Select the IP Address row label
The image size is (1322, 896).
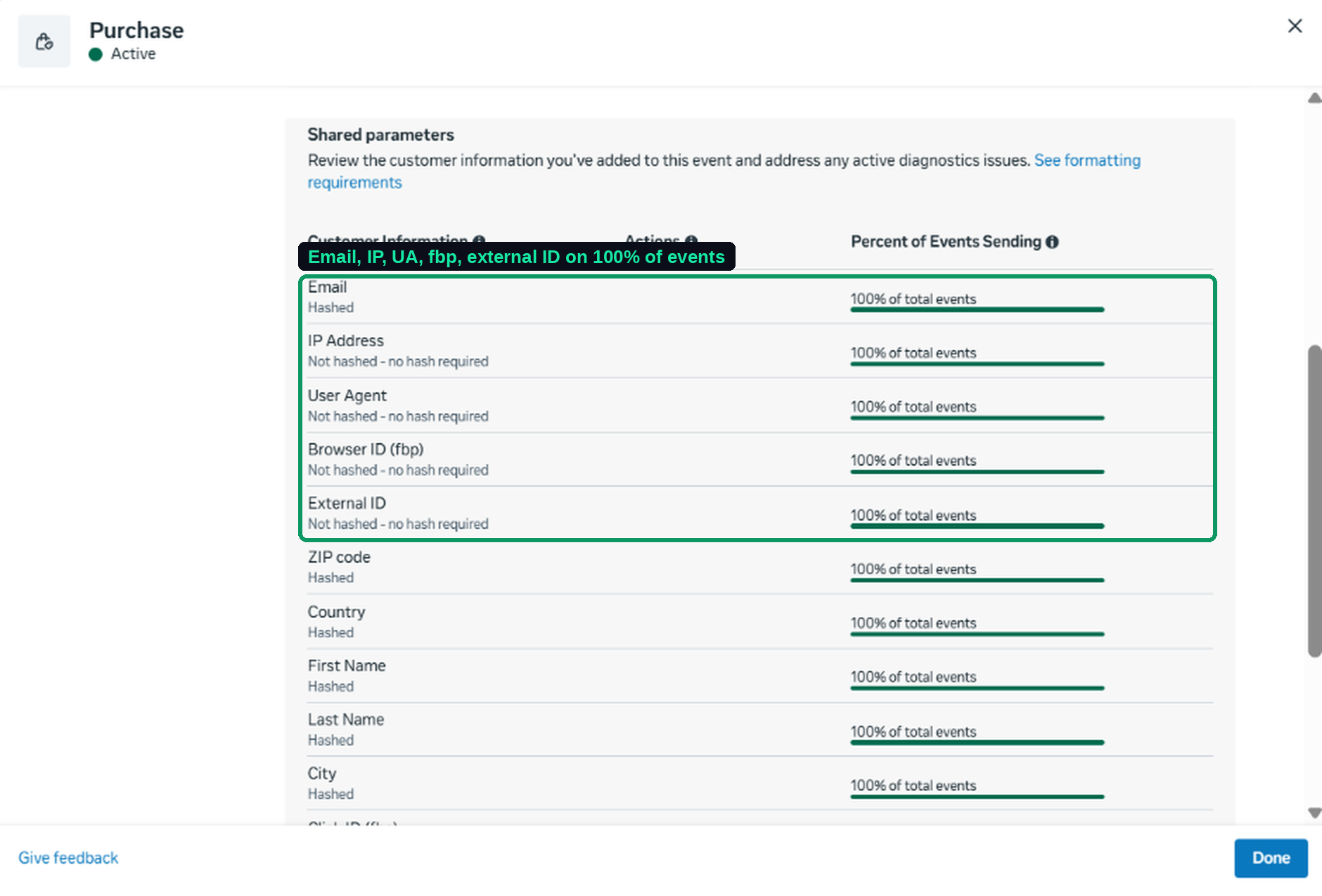tap(345, 341)
